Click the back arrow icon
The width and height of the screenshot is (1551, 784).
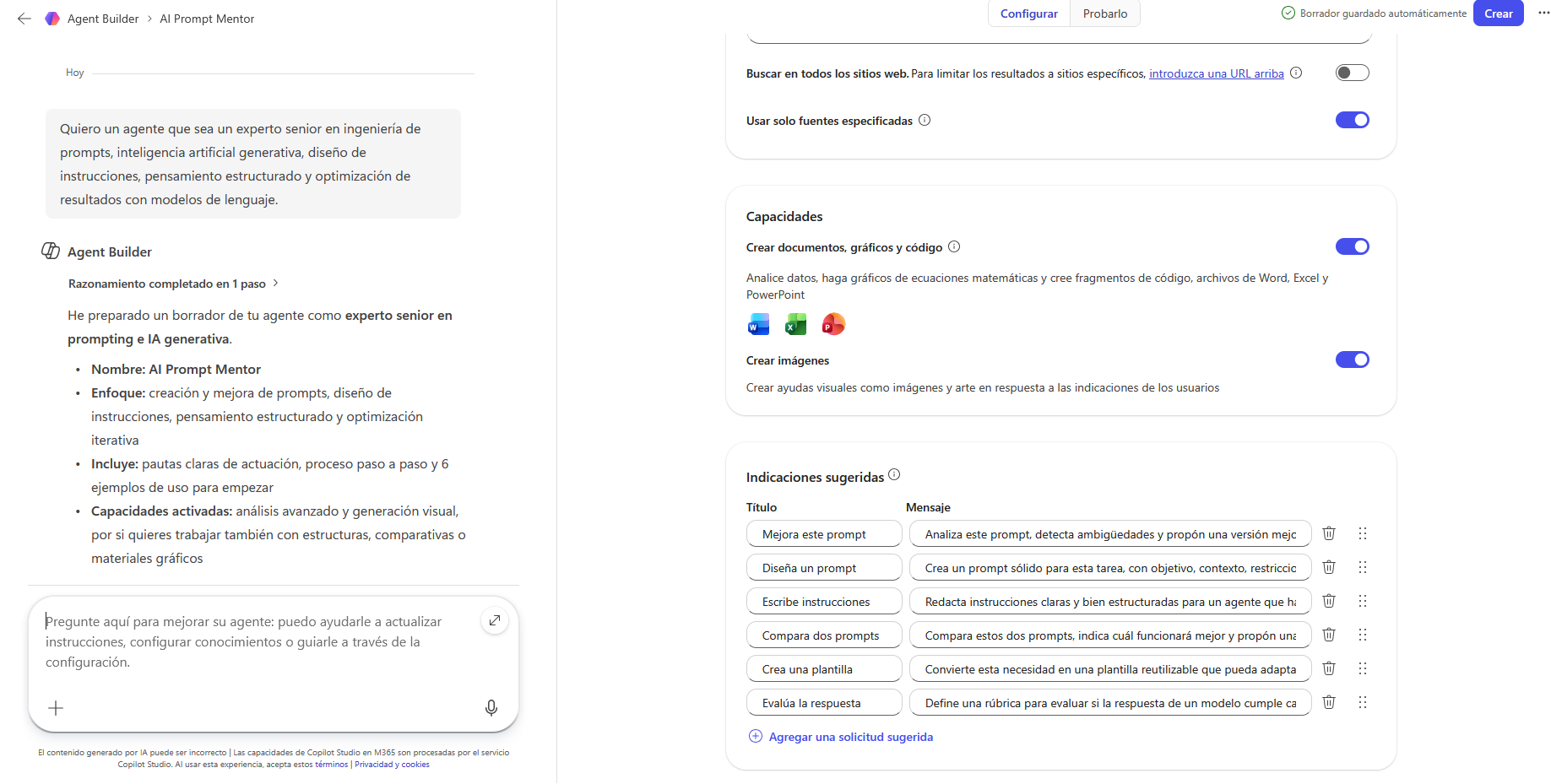(24, 19)
